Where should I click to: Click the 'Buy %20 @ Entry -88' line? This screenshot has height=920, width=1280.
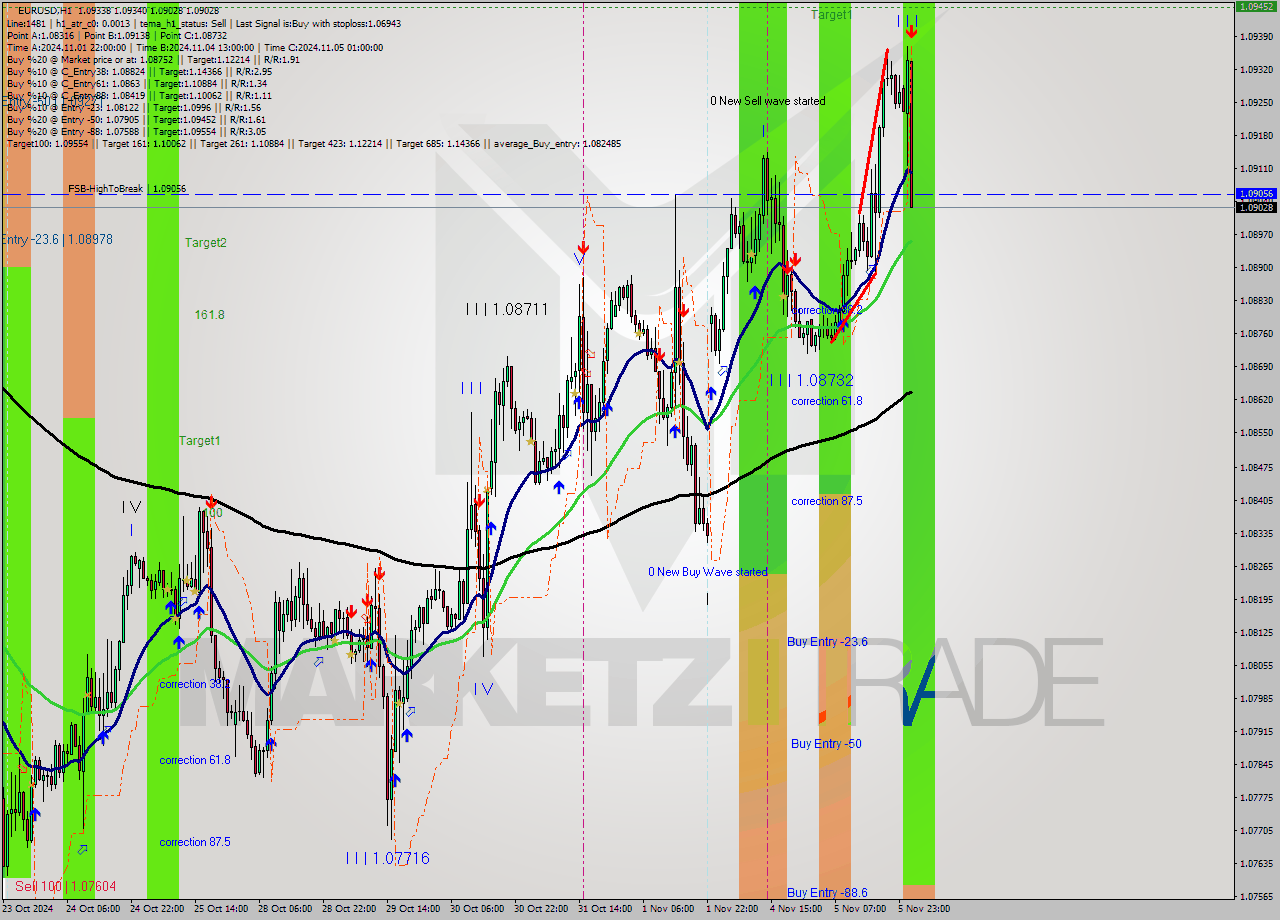click(136, 131)
